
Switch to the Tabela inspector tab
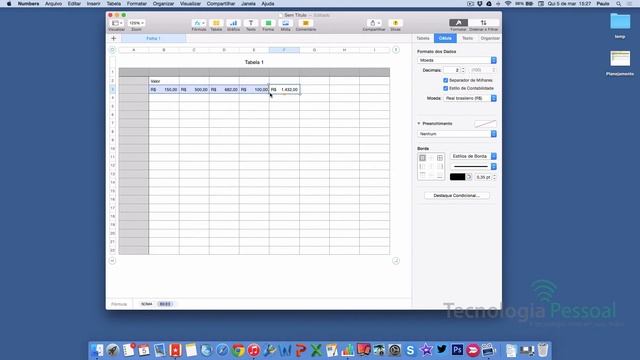tap(423, 38)
